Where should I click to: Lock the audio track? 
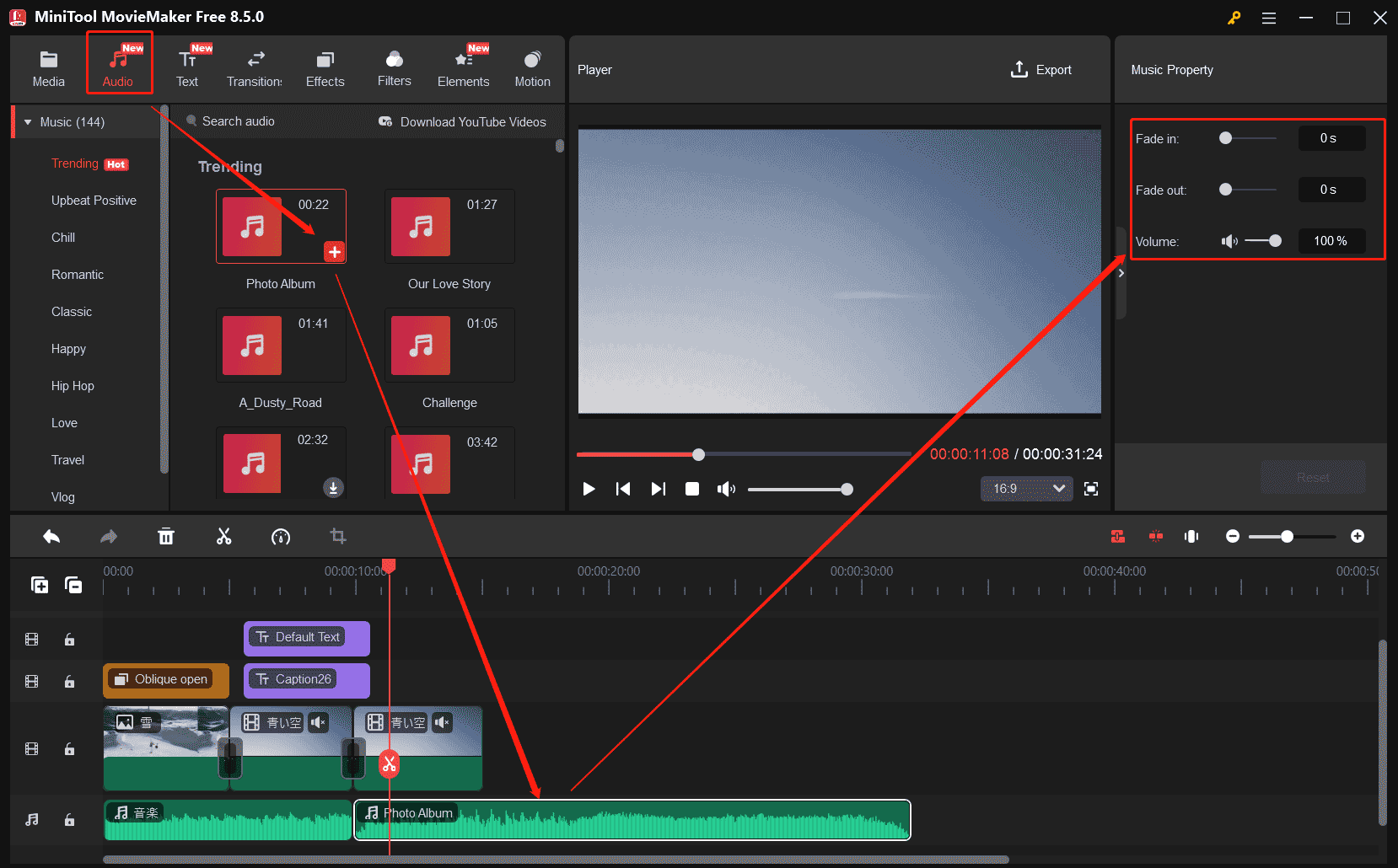(x=69, y=819)
